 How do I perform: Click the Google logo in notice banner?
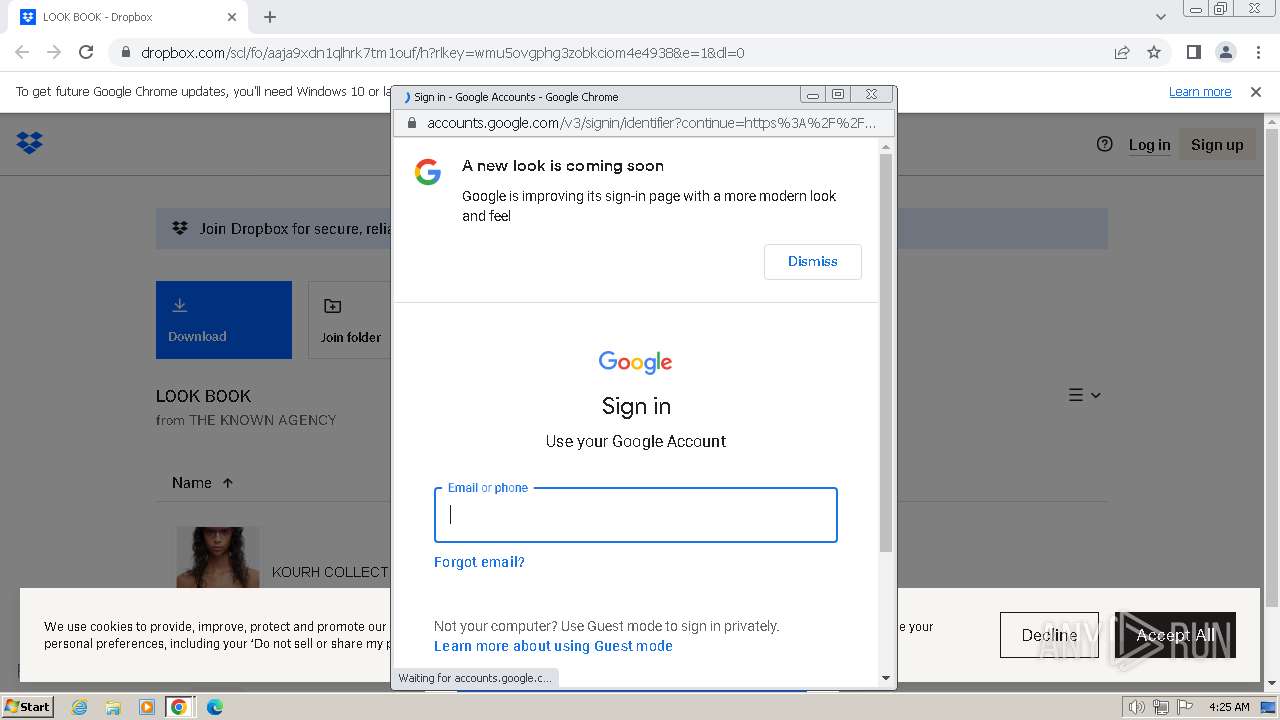pos(428,172)
